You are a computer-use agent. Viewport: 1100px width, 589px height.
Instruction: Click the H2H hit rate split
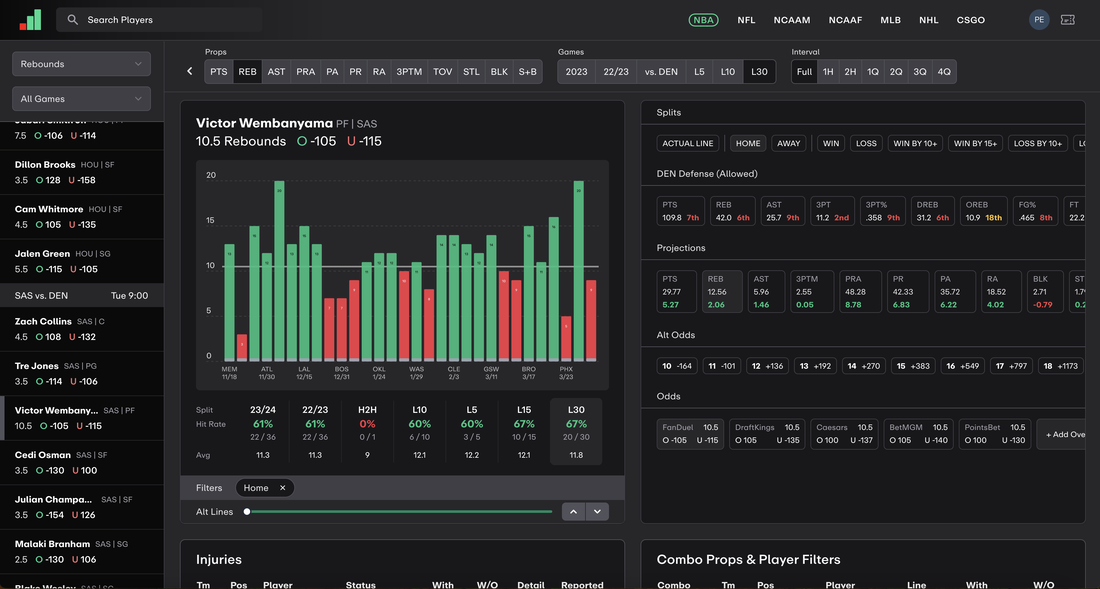click(x=368, y=432)
